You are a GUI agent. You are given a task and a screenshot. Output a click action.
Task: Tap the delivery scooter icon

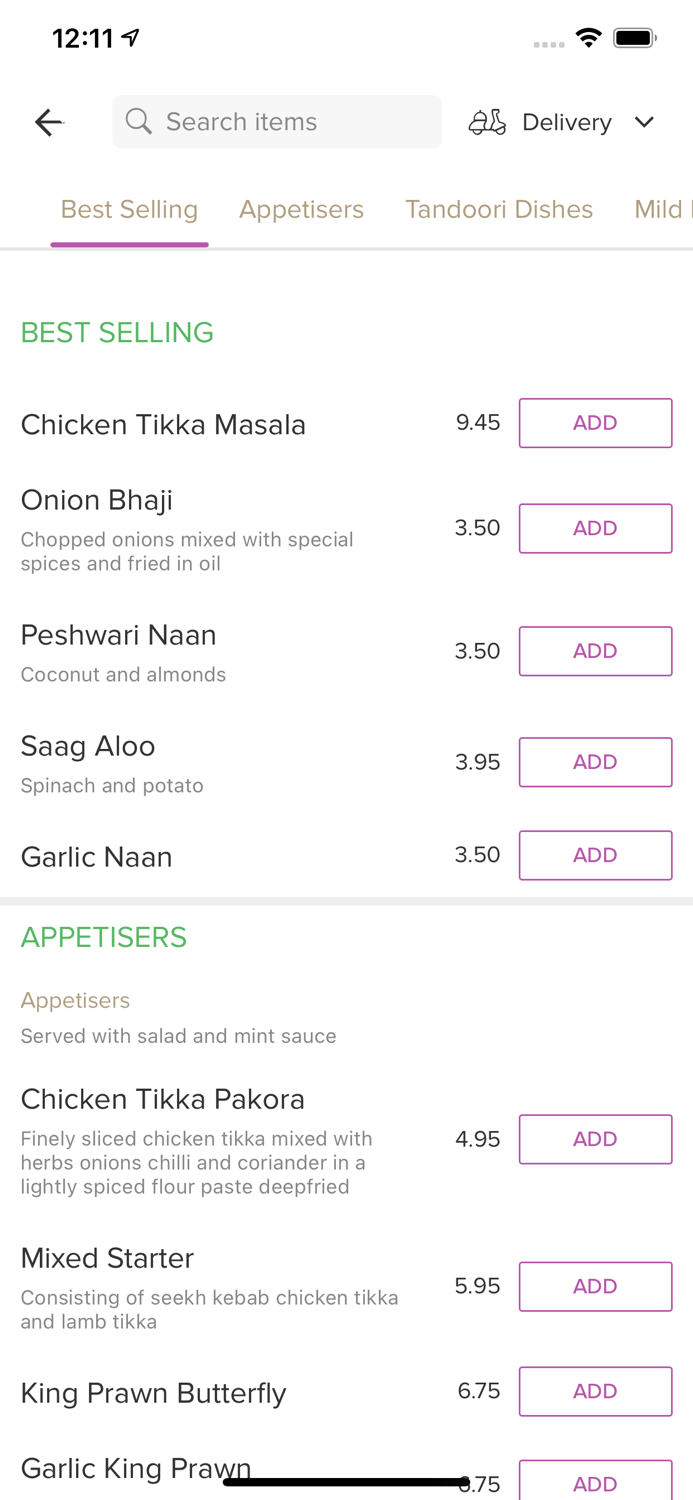click(x=487, y=122)
